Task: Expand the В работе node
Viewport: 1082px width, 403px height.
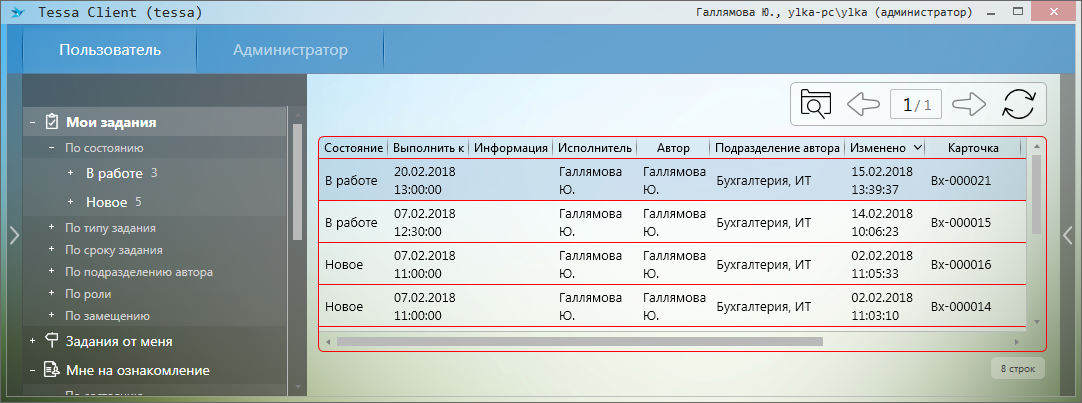Action: coord(70,174)
